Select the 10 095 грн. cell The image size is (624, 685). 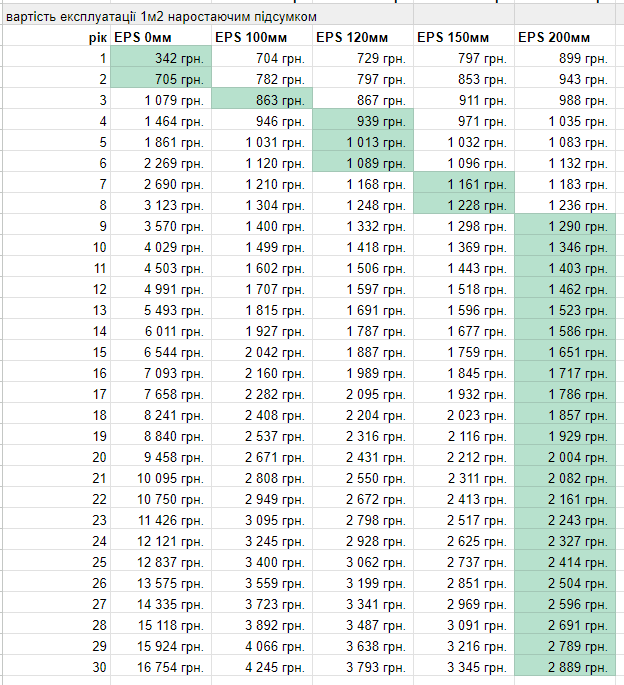(x=161, y=478)
